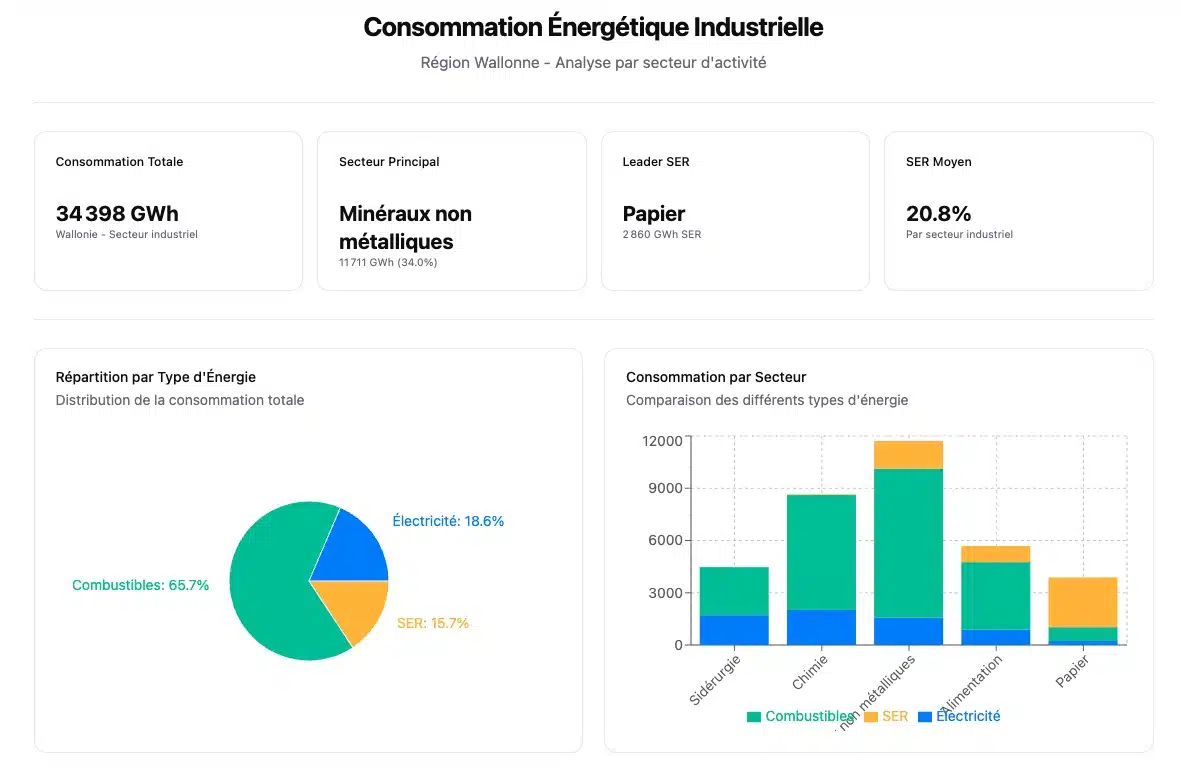The width and height of the screenshot is (1181, 770).
Task: Open the SER Moyen 20.8% card
Action: [x=1018, y=211]
